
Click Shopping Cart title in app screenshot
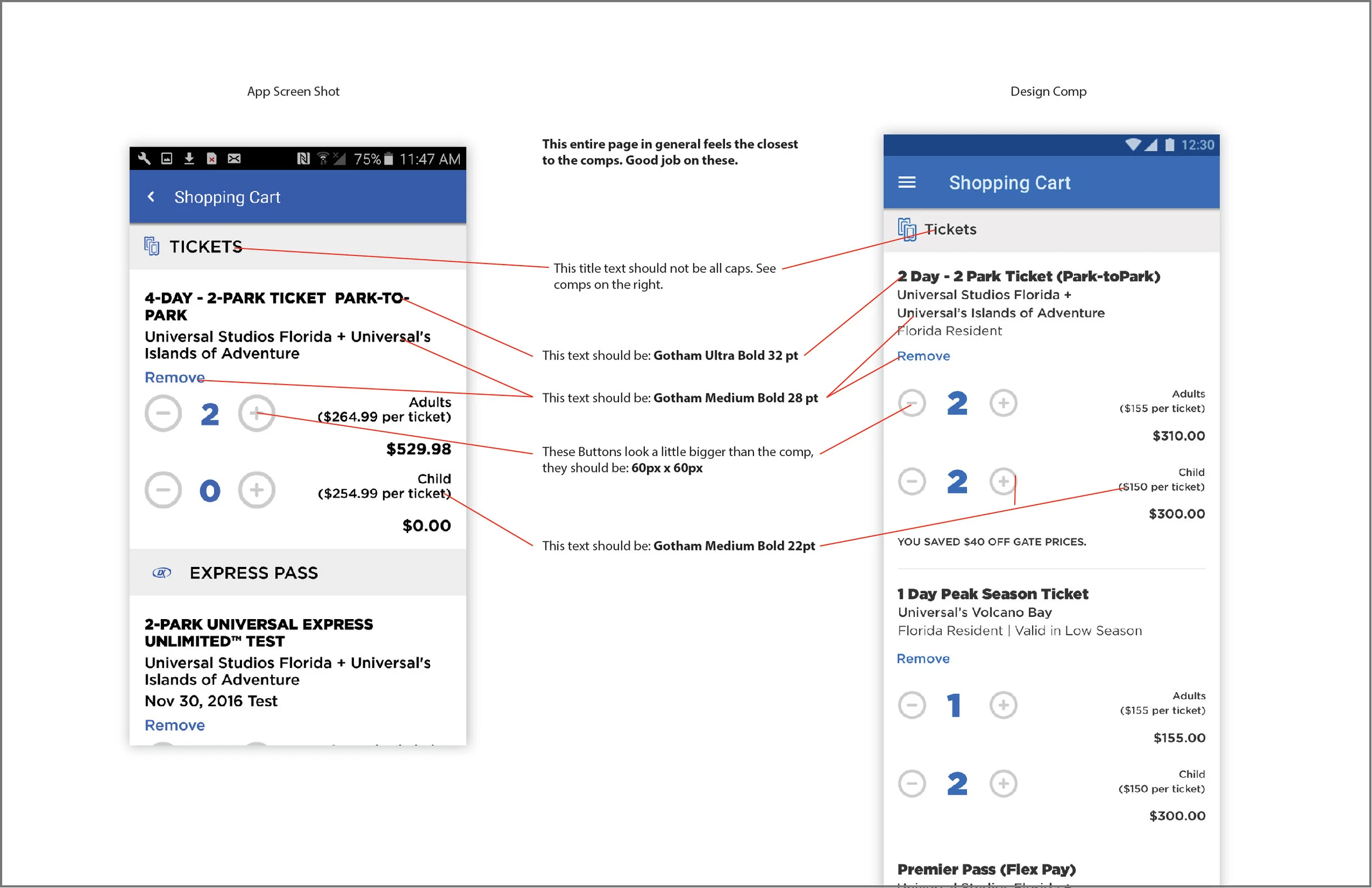pos(228,197)
